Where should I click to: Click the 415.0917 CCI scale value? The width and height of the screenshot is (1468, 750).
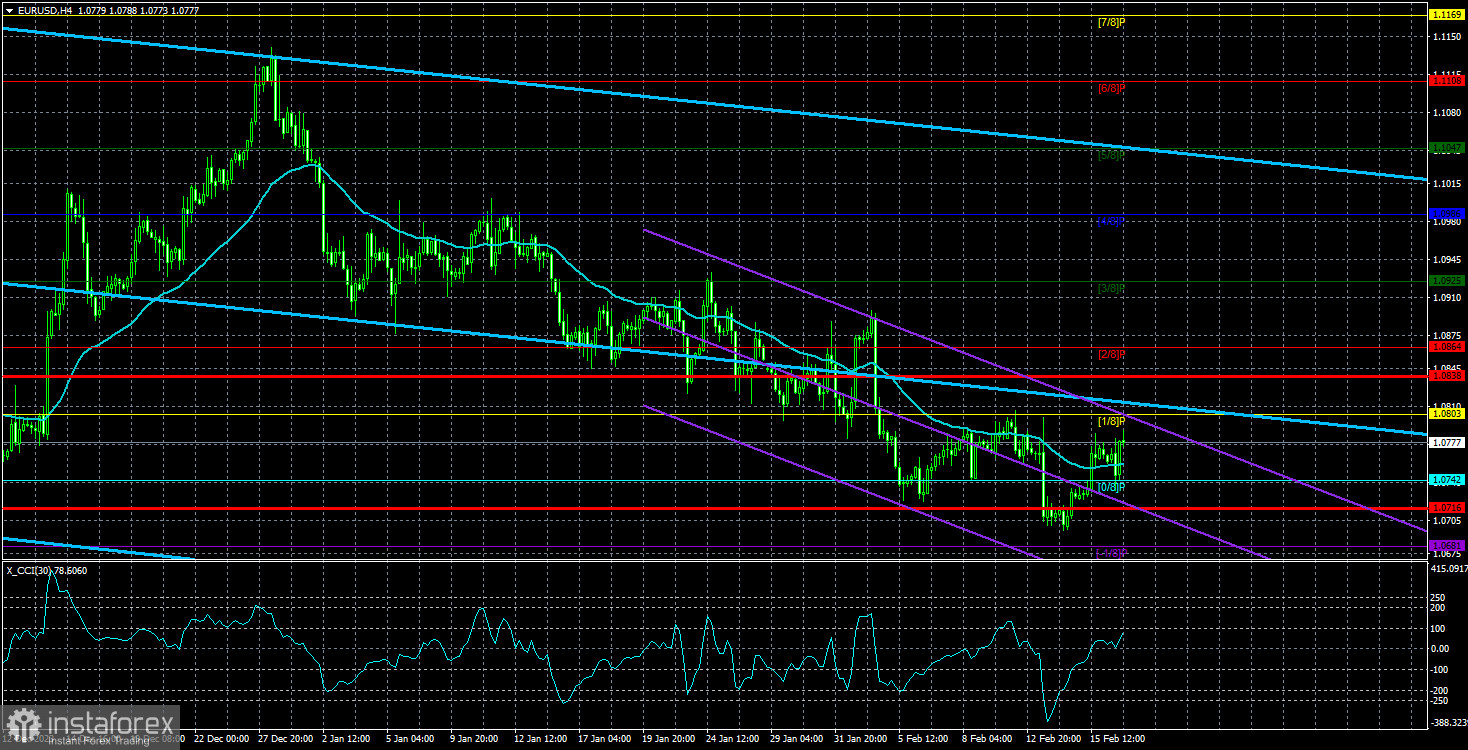point(1447,569)
